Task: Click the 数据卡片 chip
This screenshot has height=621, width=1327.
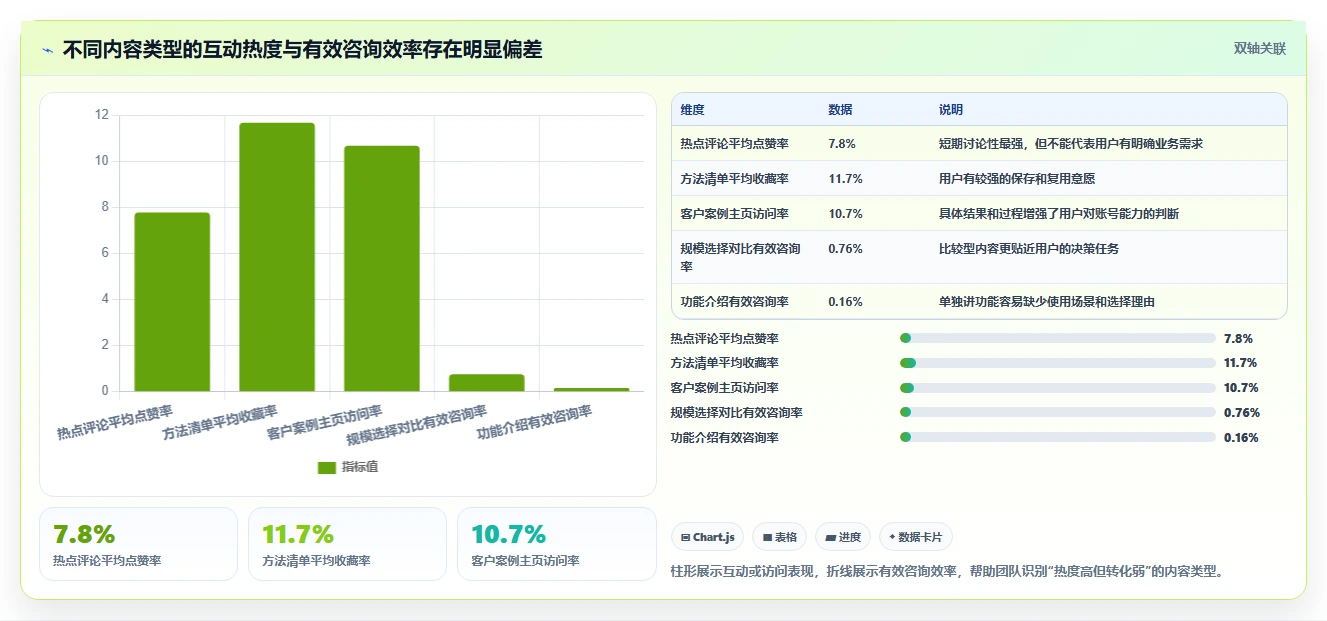Action: coord(916,537)
